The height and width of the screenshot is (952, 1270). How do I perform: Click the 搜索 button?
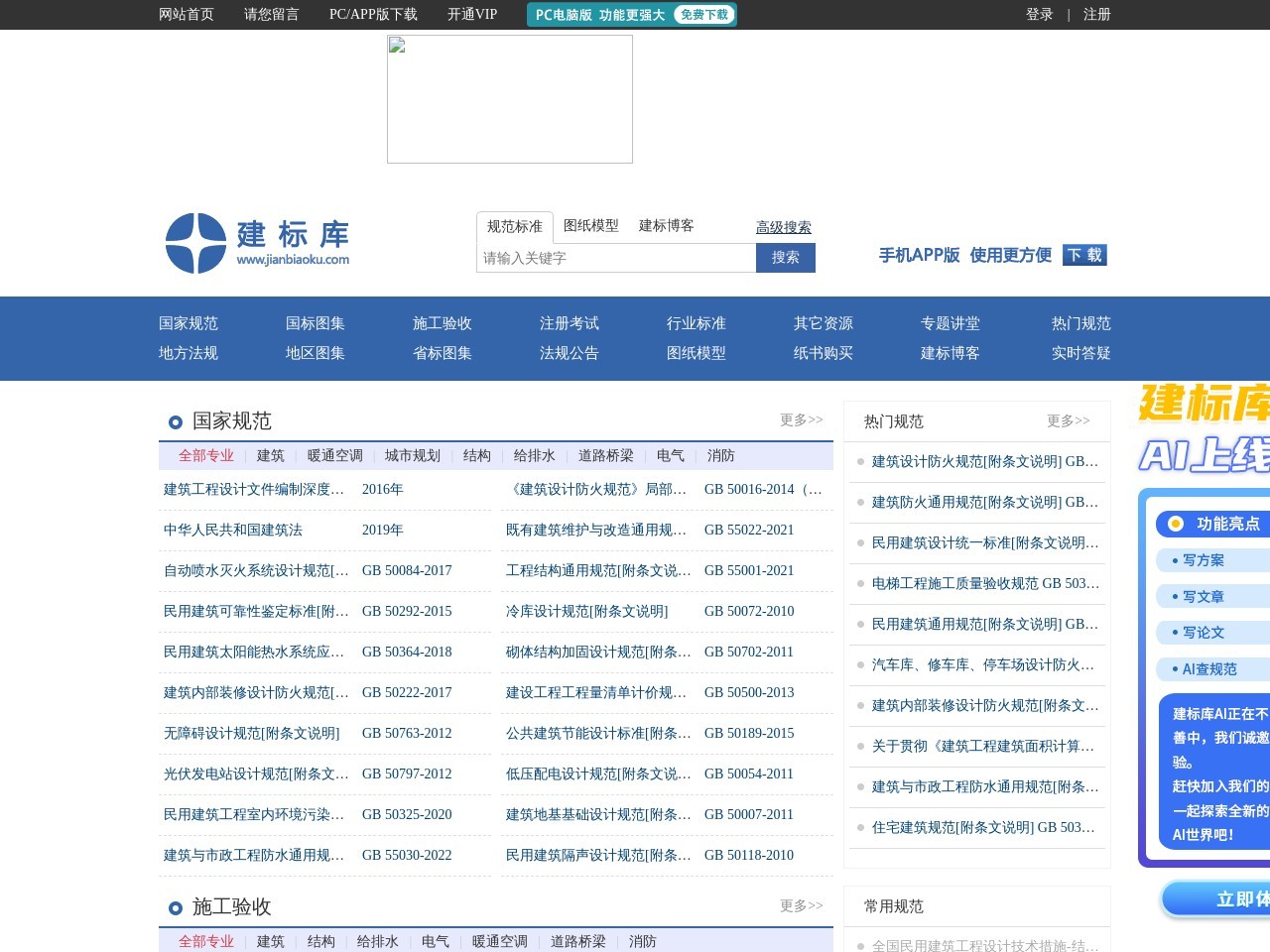point(786,258)
